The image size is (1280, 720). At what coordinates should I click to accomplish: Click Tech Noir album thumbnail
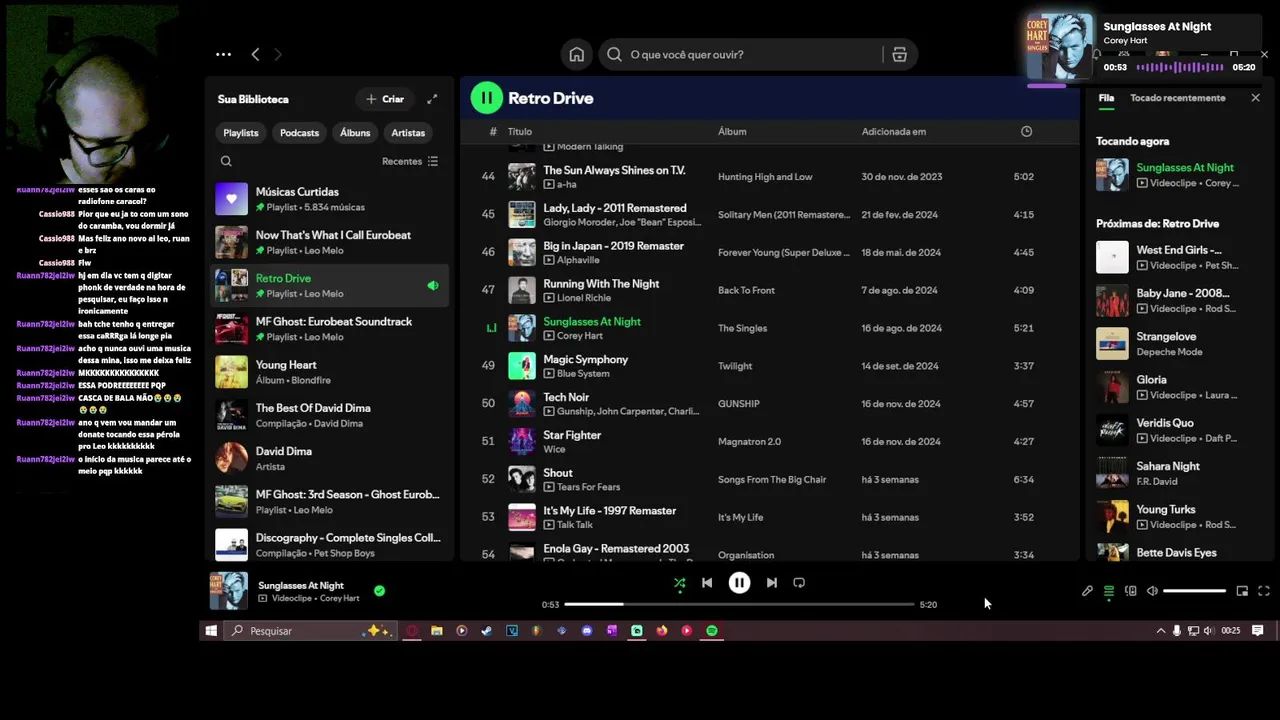pos(522,404)
